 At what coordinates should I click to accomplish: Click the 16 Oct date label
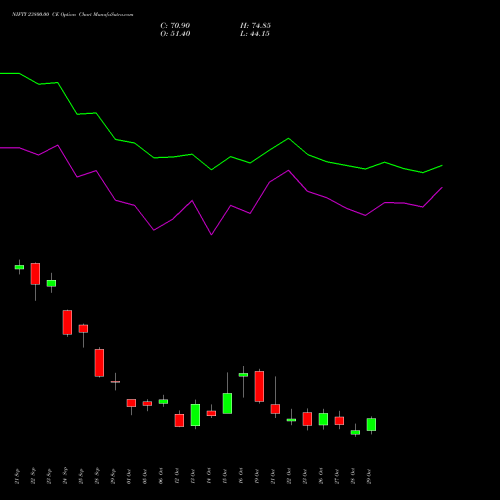point(241,476)
